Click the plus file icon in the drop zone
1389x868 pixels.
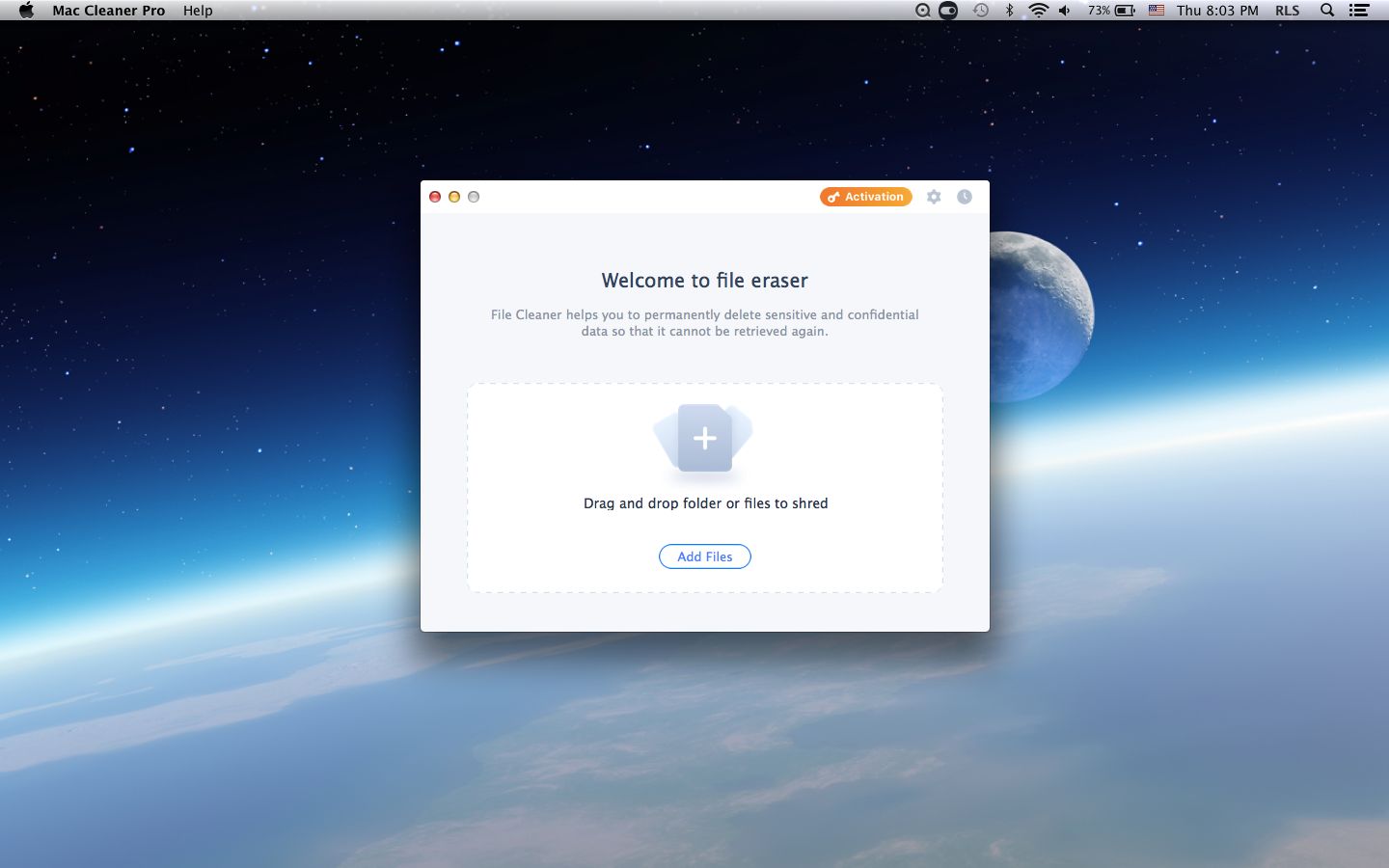click(x=704, y=439)
